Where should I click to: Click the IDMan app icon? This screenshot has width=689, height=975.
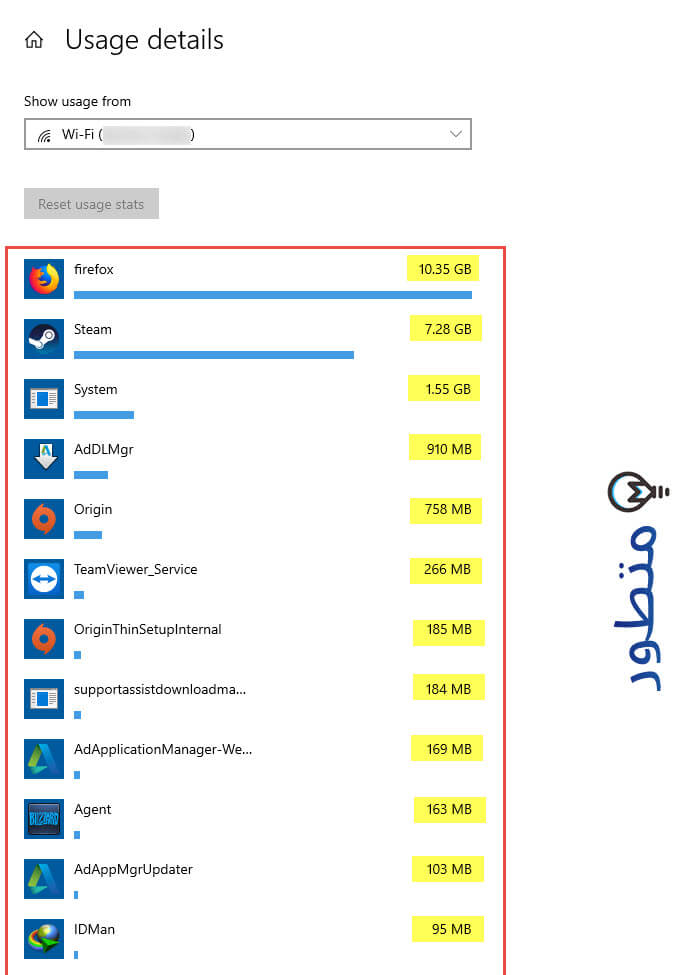44,939
